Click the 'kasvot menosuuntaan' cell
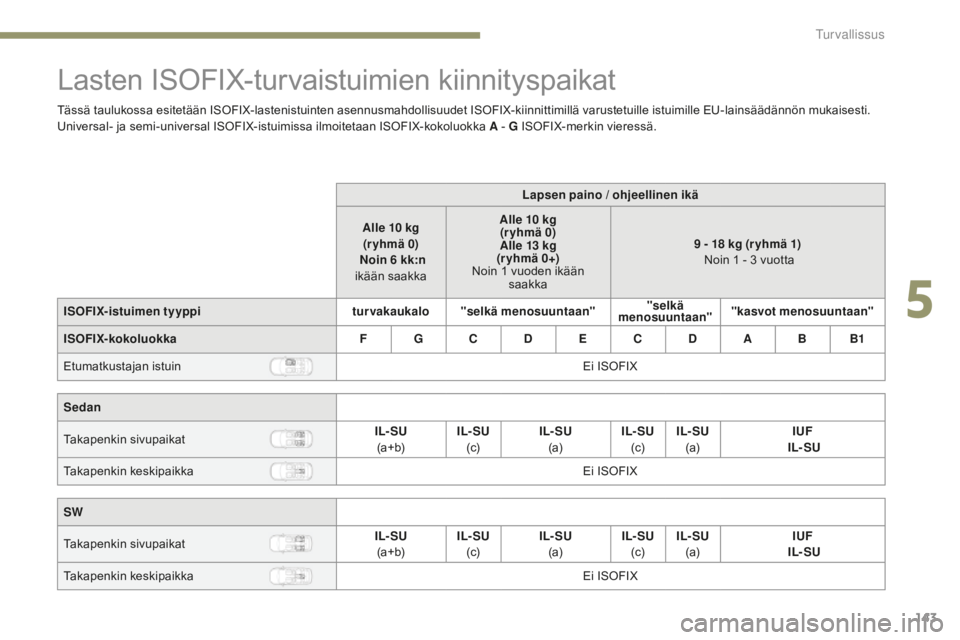The image size is (960, 640). [x=803, y=312]
